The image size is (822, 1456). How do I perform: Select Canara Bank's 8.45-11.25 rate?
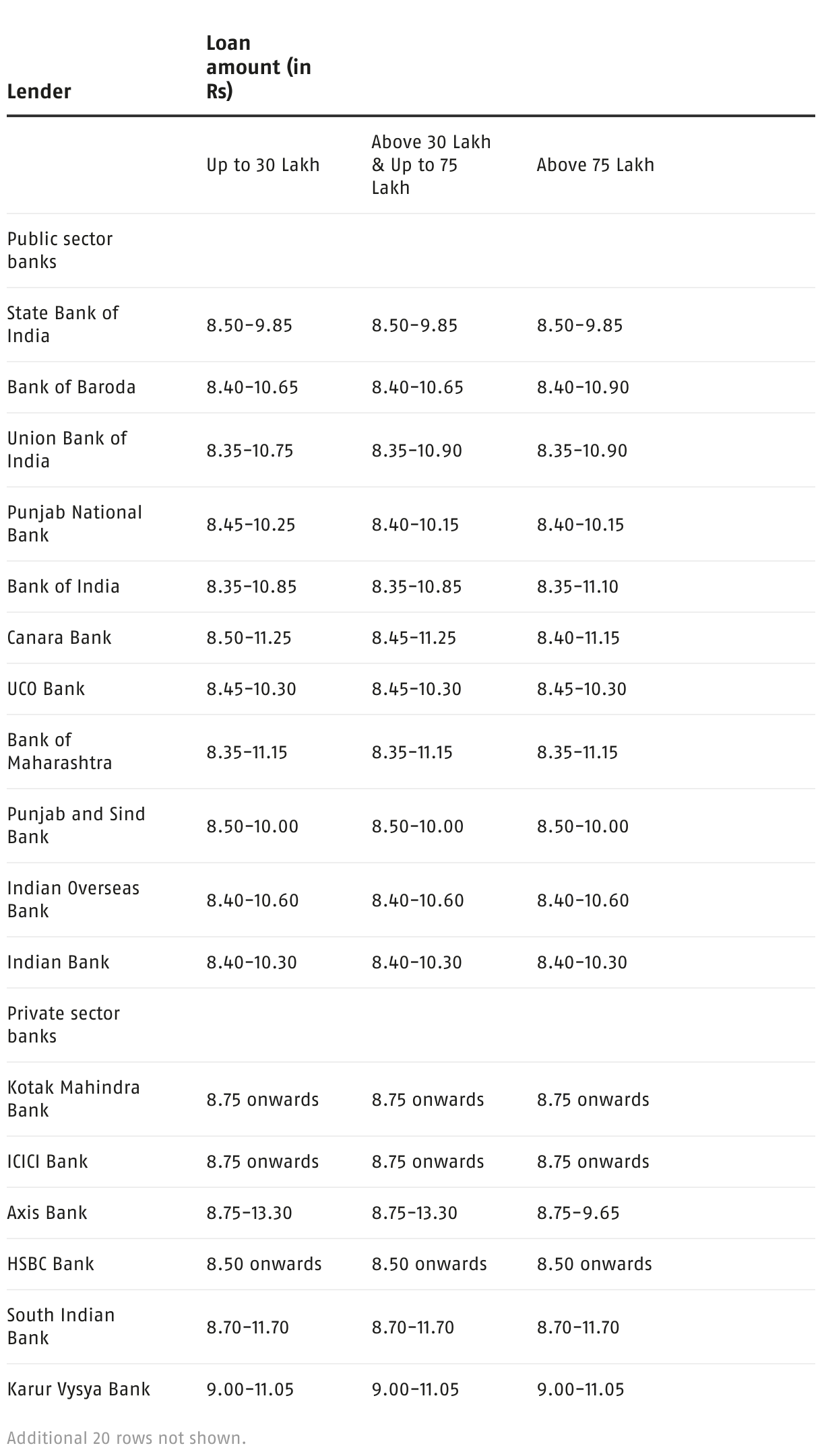pos(414,638)
